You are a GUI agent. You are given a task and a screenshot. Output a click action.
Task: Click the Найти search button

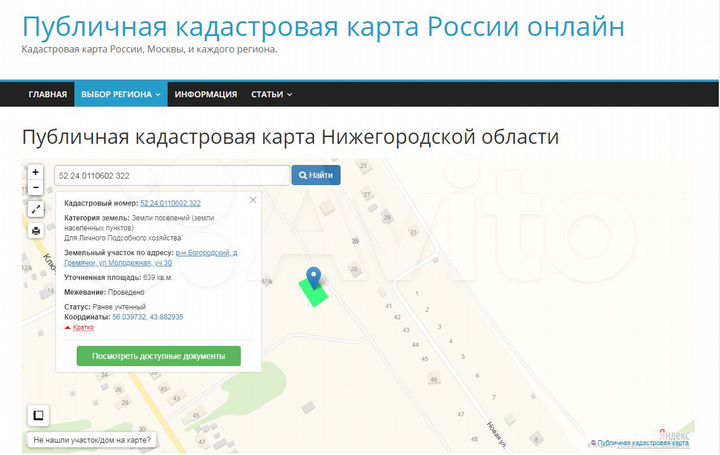point(316,175)
